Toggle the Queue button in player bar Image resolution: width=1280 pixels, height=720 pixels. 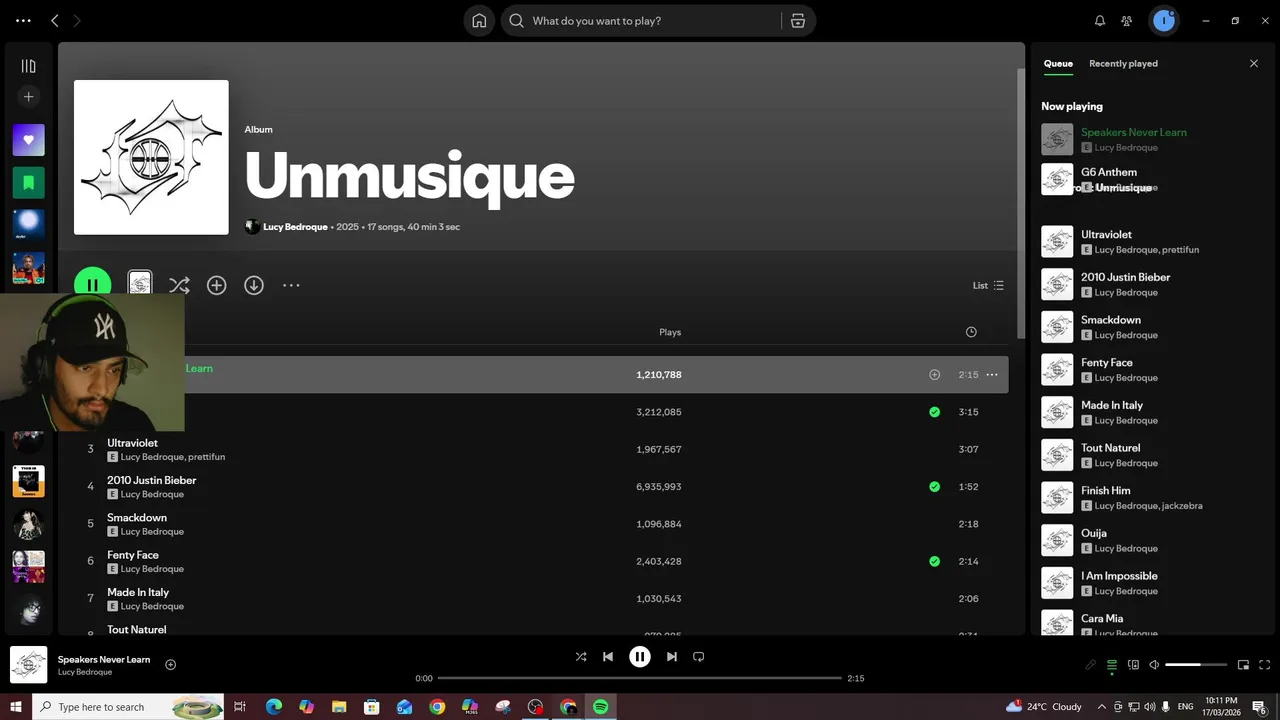click(1112, 665)
